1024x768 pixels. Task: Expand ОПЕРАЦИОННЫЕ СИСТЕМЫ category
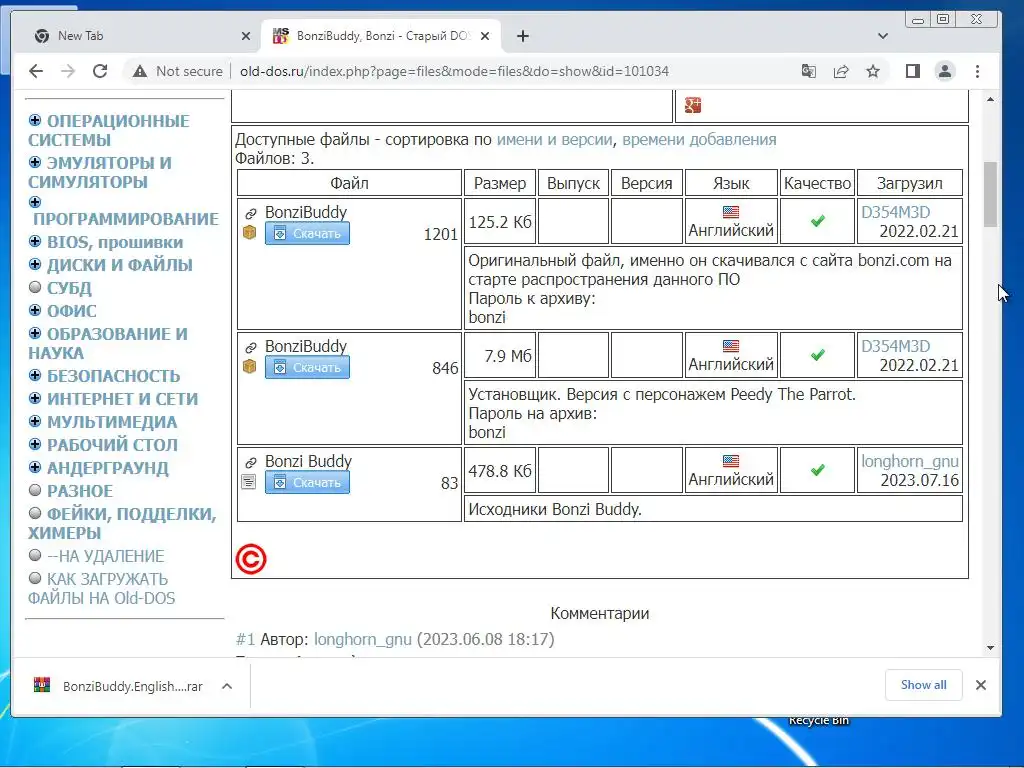point(35,120)
